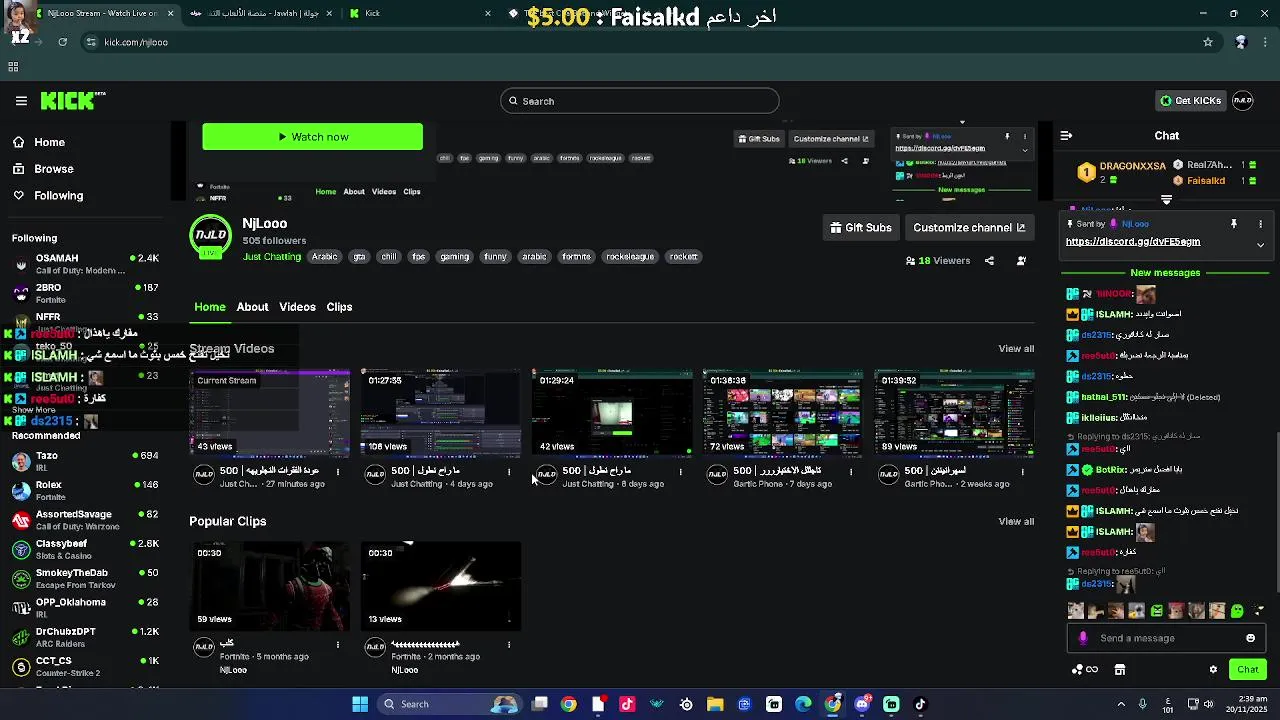Insert the green ghost emote from quick row
Screen dimensions: 1280x720
tap(1237, 611)
